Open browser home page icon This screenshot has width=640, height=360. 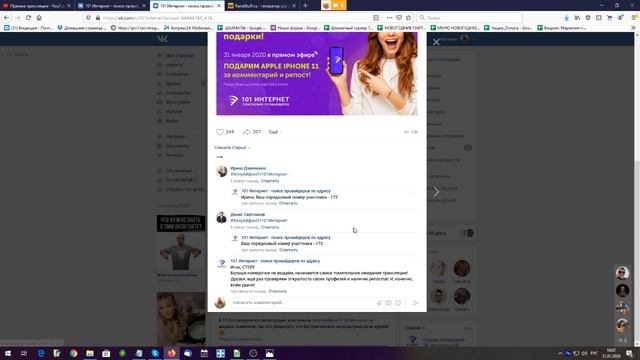39,18
